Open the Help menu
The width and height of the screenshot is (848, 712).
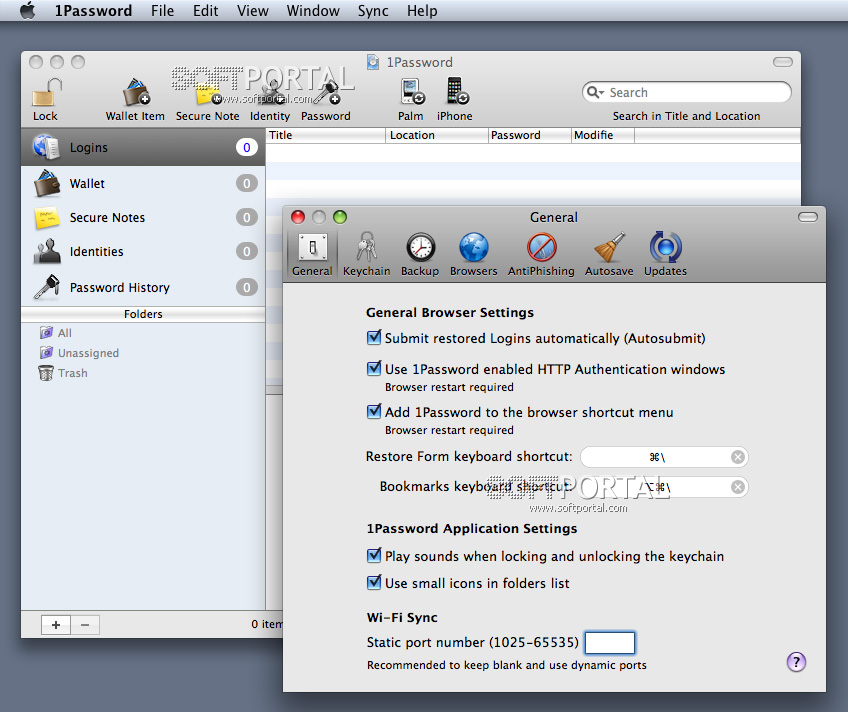pyautogui.click(x=422, y=11)
